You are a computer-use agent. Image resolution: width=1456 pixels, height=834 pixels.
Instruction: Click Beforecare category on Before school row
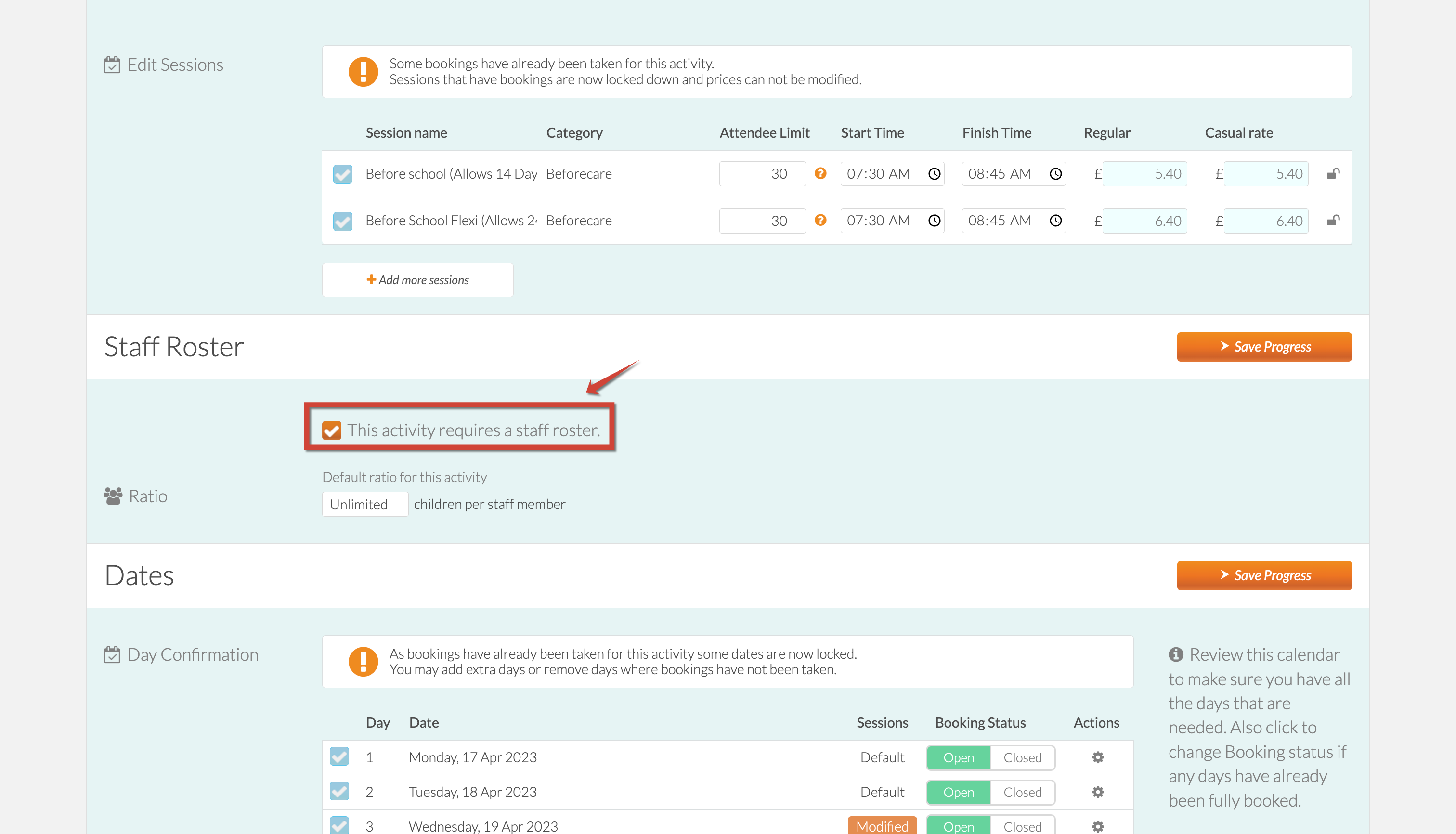click(579, 173)
